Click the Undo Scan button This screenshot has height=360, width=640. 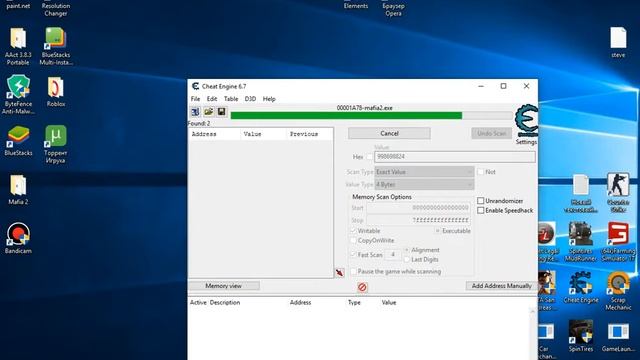(491, 133)
